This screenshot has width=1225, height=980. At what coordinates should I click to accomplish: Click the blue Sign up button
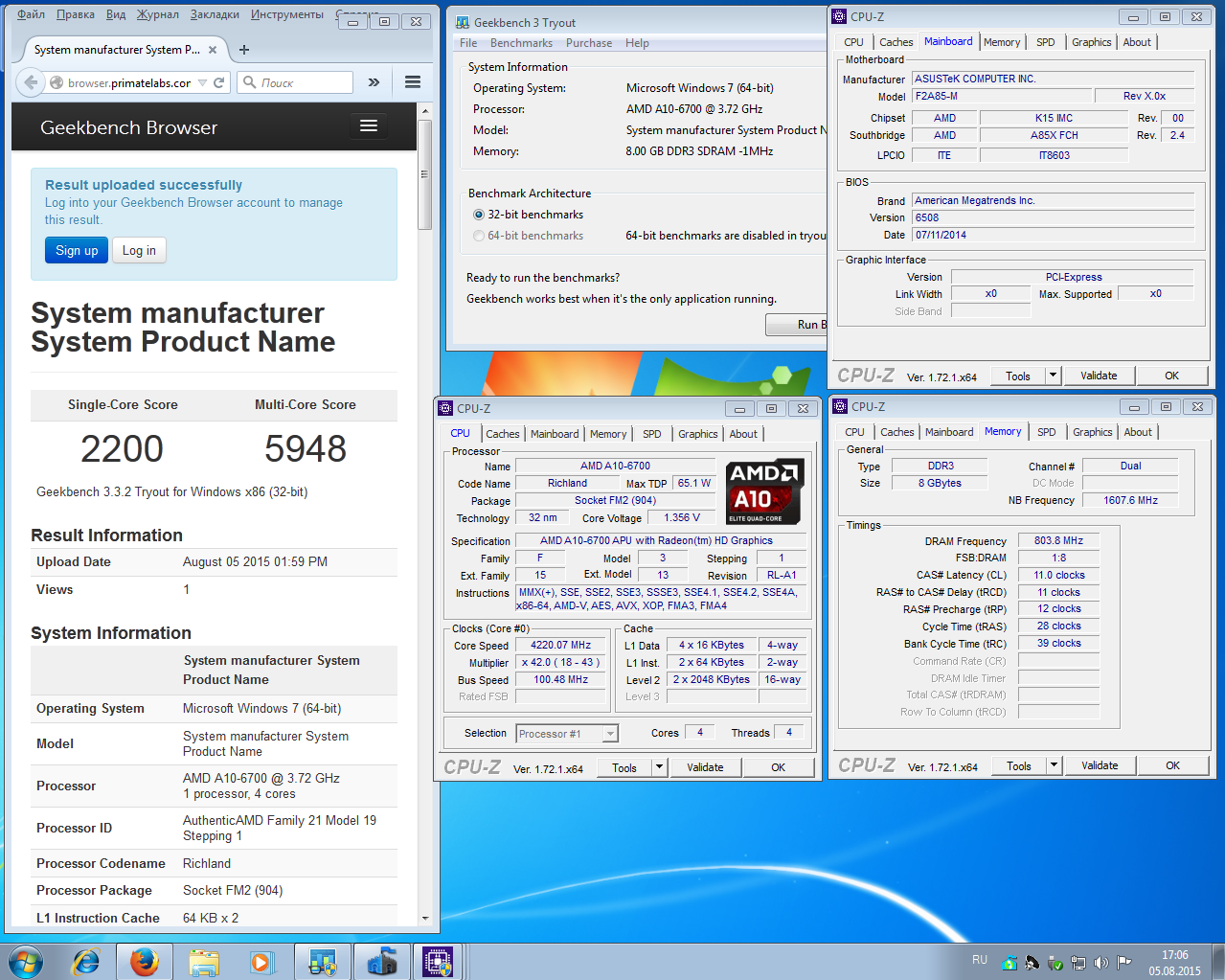click(x=77, y=250)
